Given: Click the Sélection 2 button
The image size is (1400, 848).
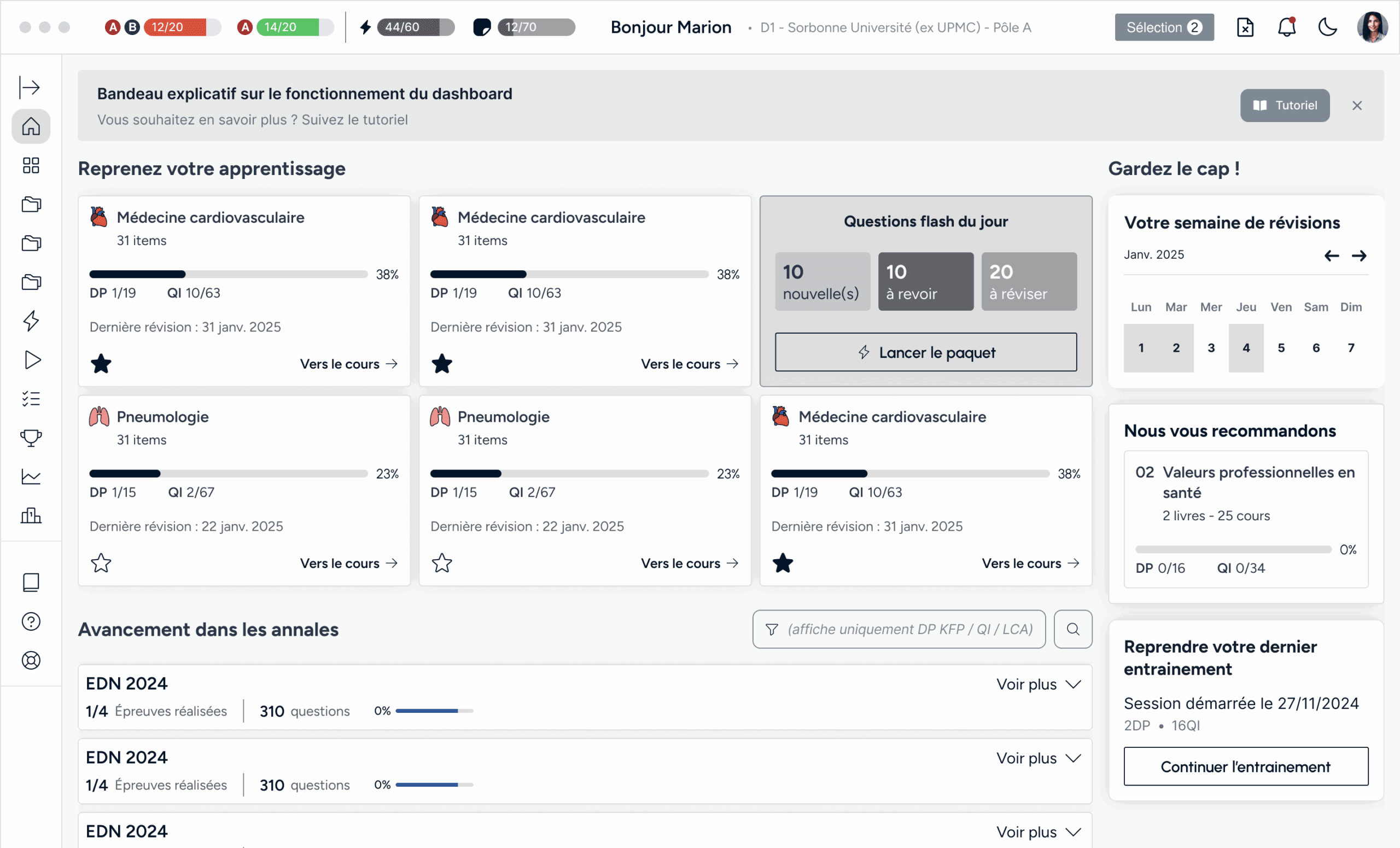Looking at the screenshot, I should pyautogui.click(x=1164, y=27).
